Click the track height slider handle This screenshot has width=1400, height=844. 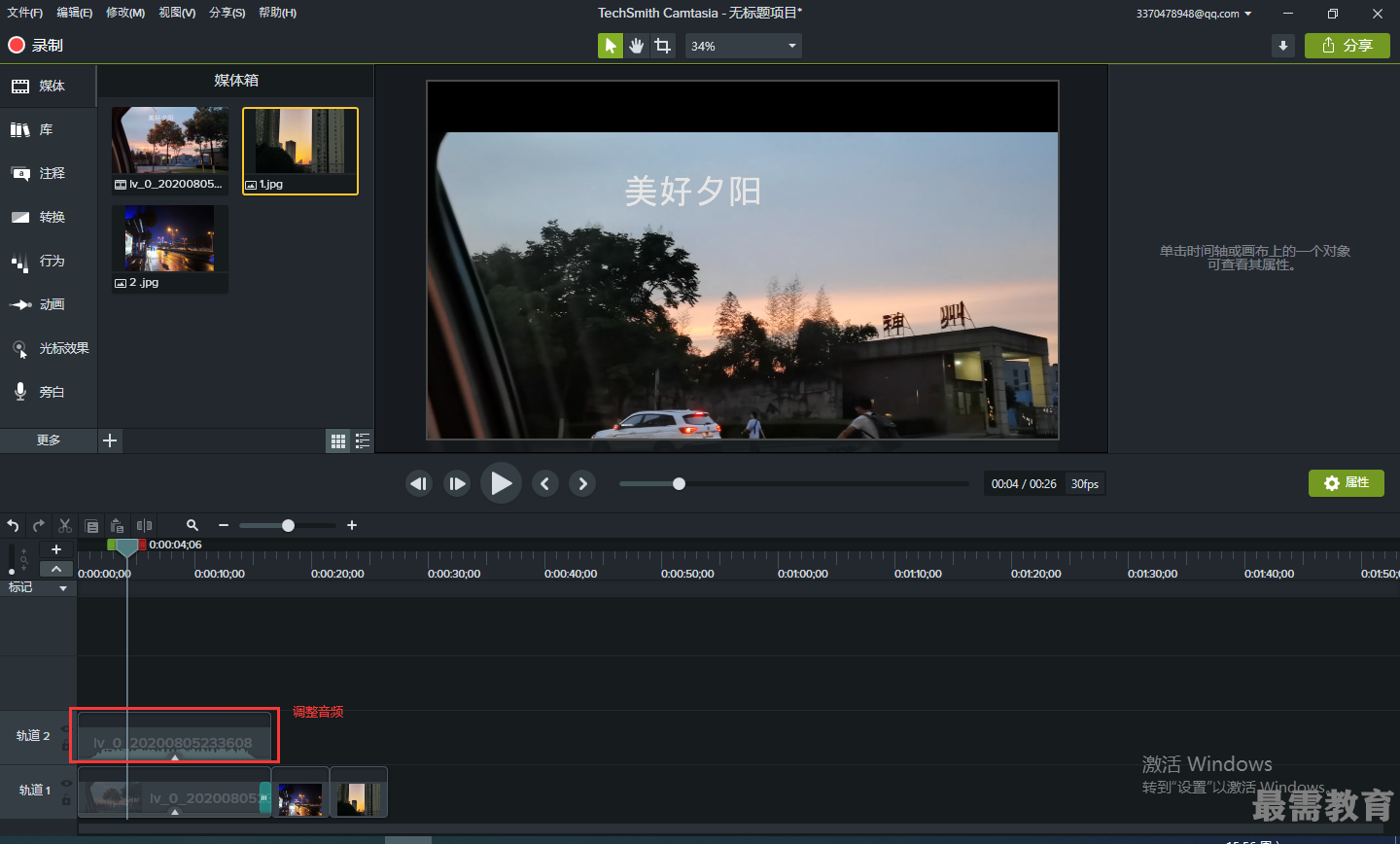coord(12,572)
